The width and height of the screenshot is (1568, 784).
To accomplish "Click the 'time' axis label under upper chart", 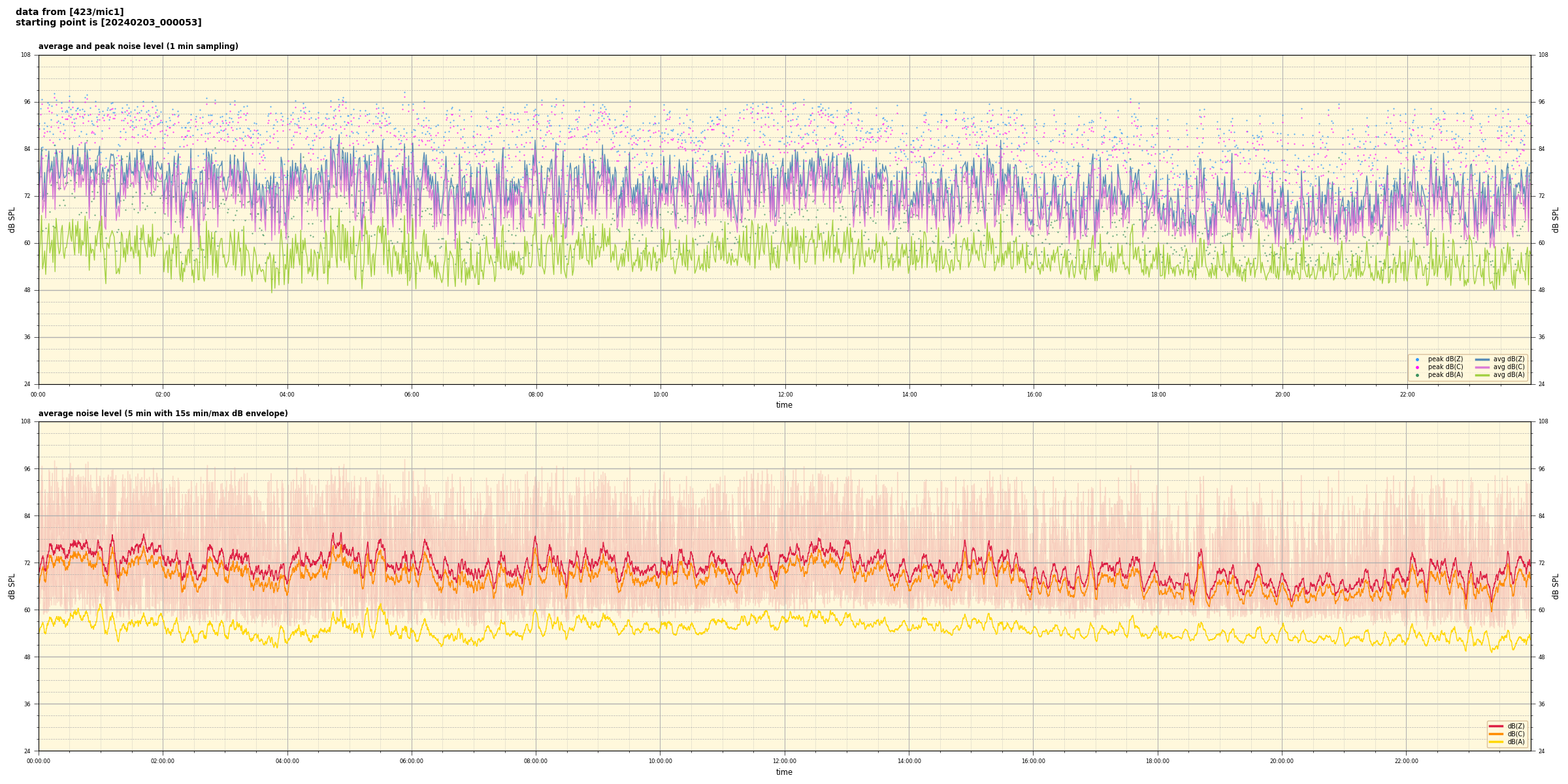I will point(784,405).
